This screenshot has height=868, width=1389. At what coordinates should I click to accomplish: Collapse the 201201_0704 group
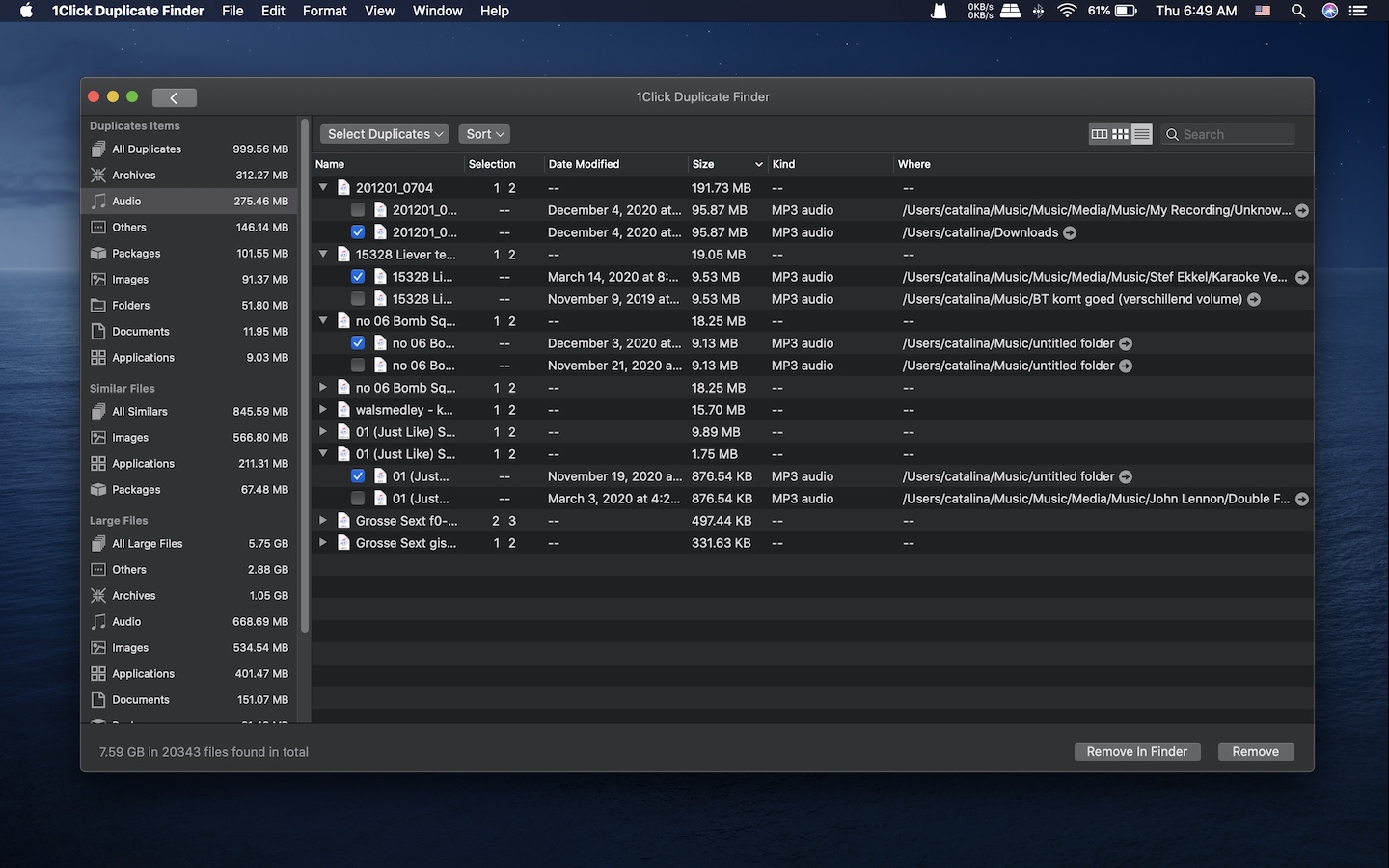(x=324, y=188)
